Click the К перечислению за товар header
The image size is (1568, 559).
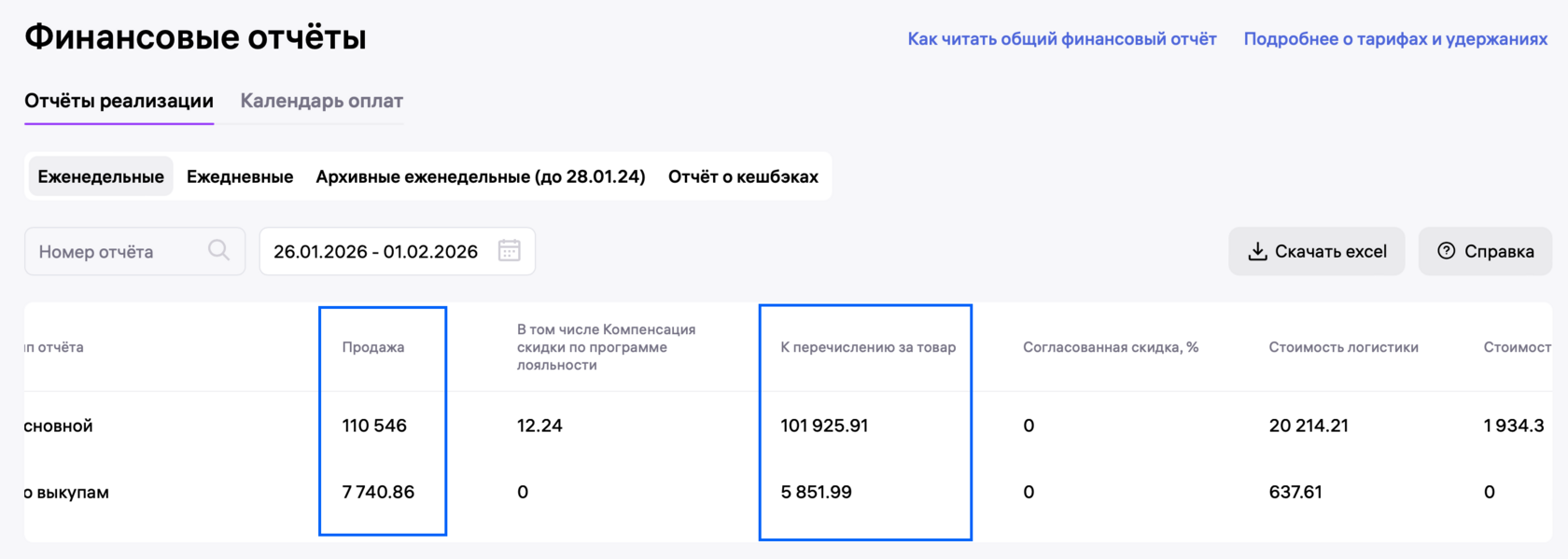[868, 347]
